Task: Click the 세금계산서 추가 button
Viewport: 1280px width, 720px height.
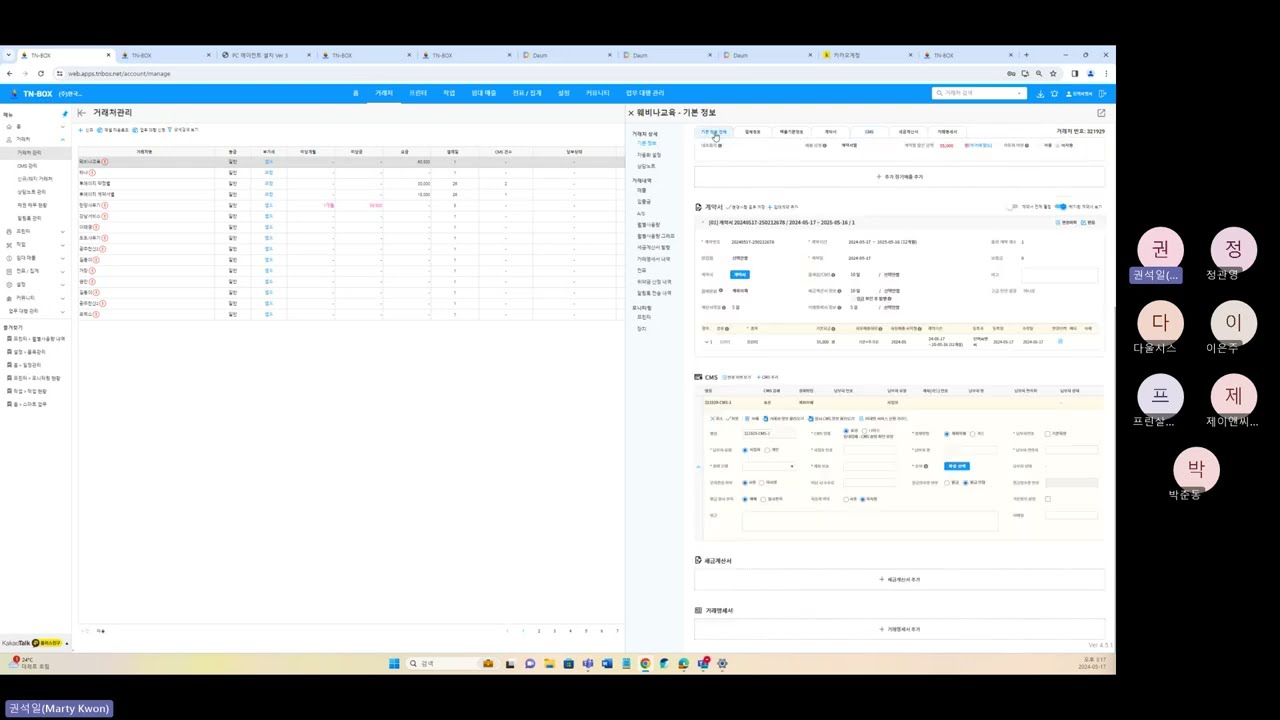Action: click(900, 580)
